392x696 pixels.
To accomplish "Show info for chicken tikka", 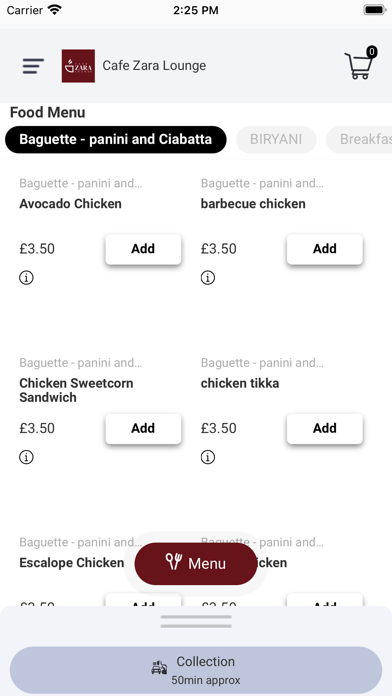I will 208,457.
